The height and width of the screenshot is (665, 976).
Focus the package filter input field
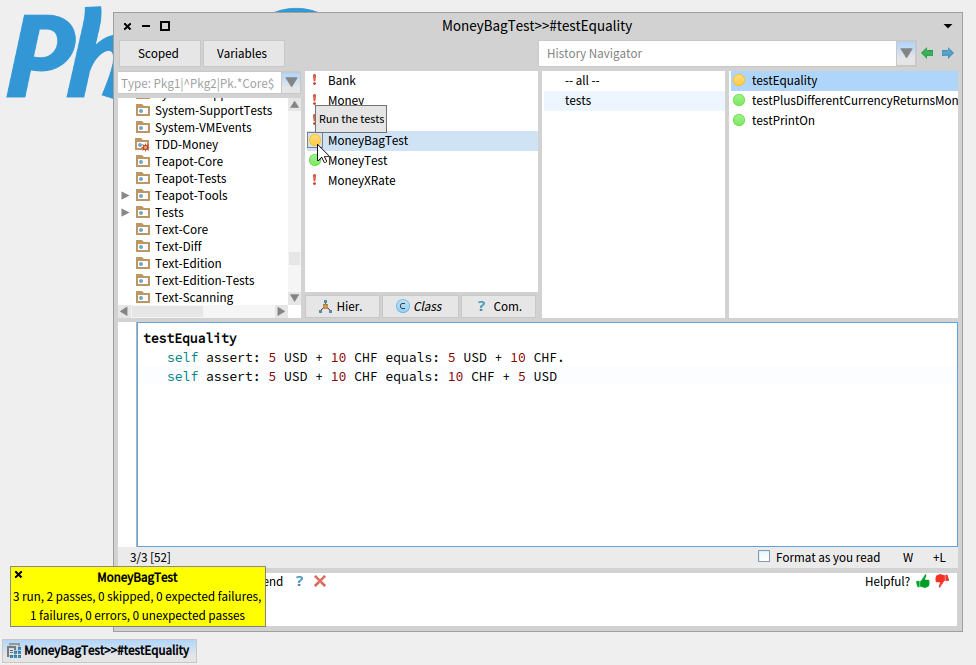click(x=200, y=83)
